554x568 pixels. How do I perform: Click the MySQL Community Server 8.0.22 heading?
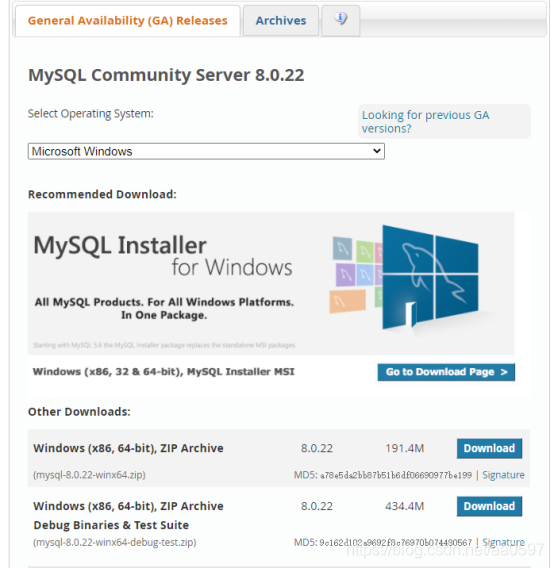coord(166,75)
